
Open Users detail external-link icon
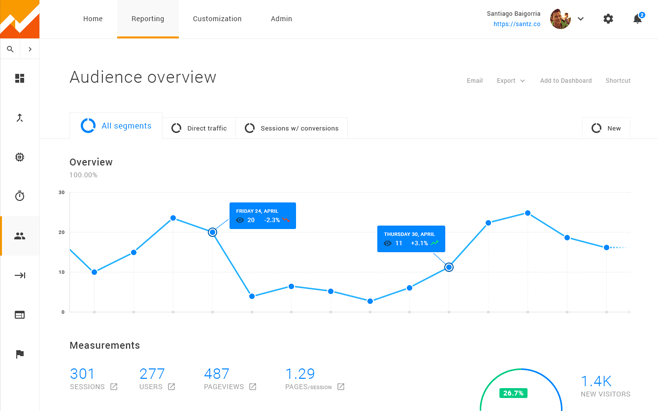pos(171,387)
